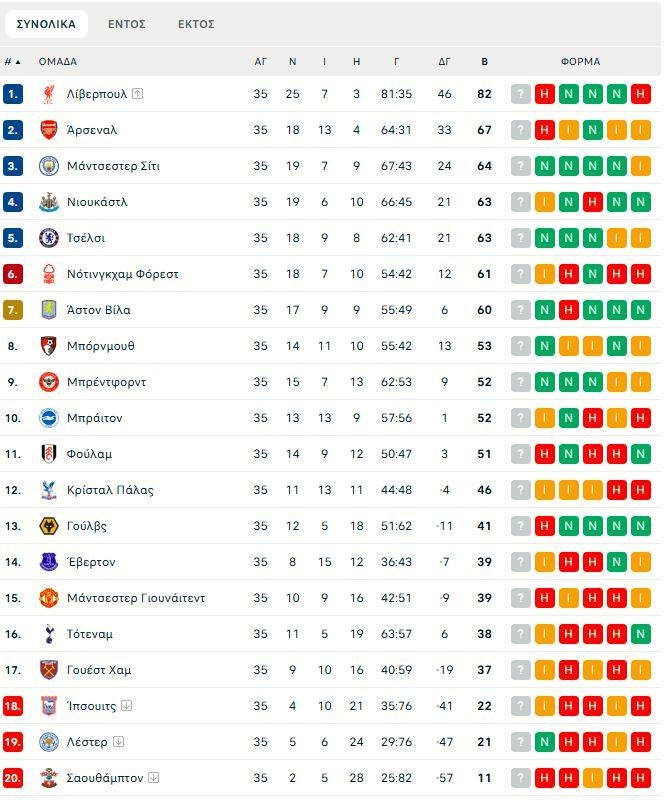Sort standings by the ΔΓ column header
This screenshot has width=664, height=800.
pyautogui.click(x=445, y=61)
